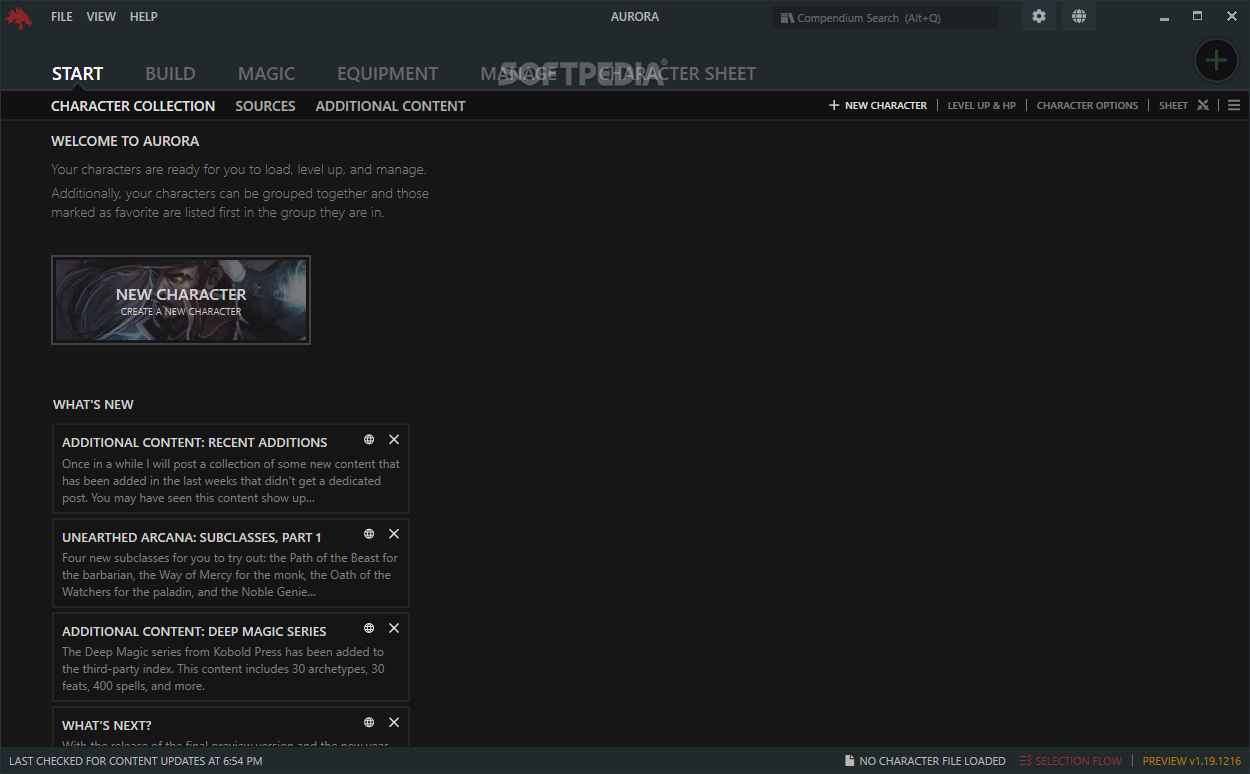Open Character Options in the toolbar
The image size is (1250, 774).
coord(1087,105)
